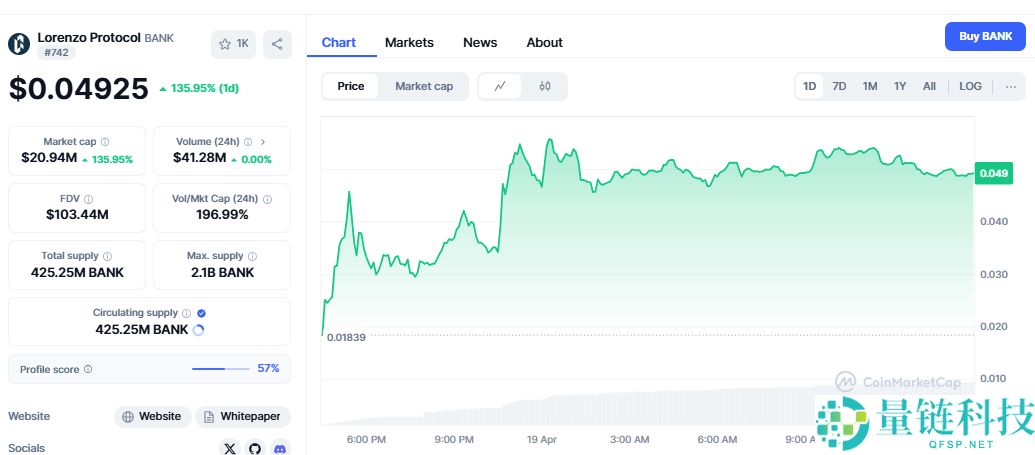Switch to line chart view

point(500,87)
